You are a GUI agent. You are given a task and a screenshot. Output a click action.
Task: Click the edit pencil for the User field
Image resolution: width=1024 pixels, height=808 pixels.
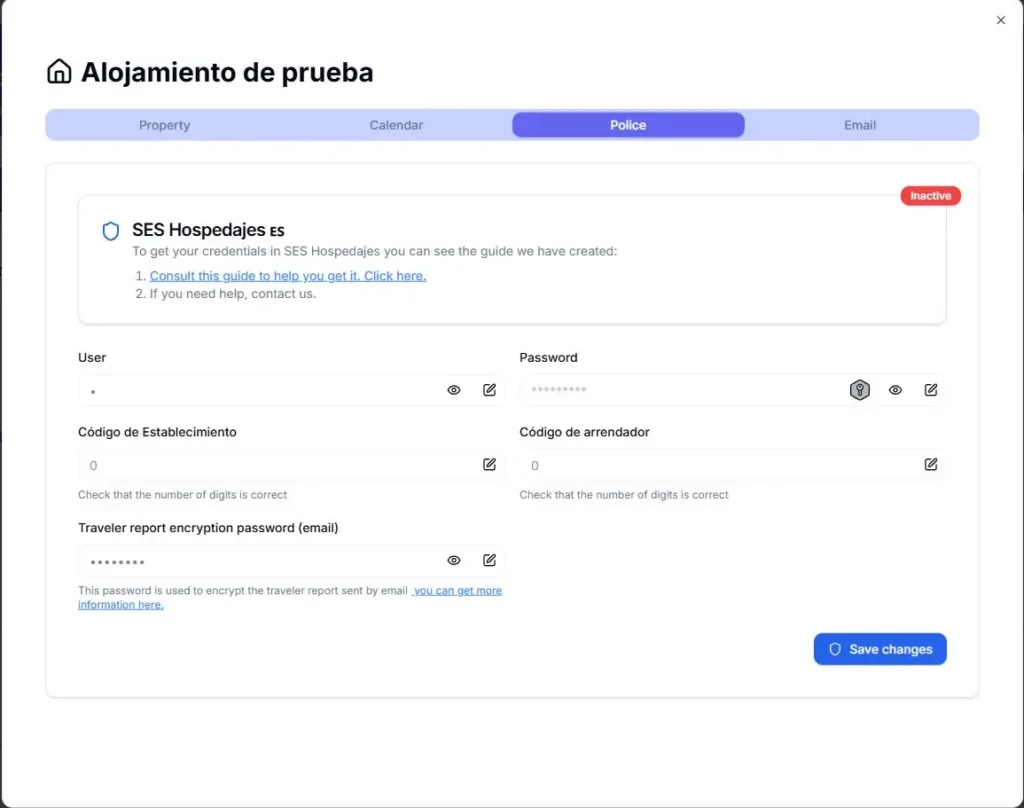[x=489, y=390]
